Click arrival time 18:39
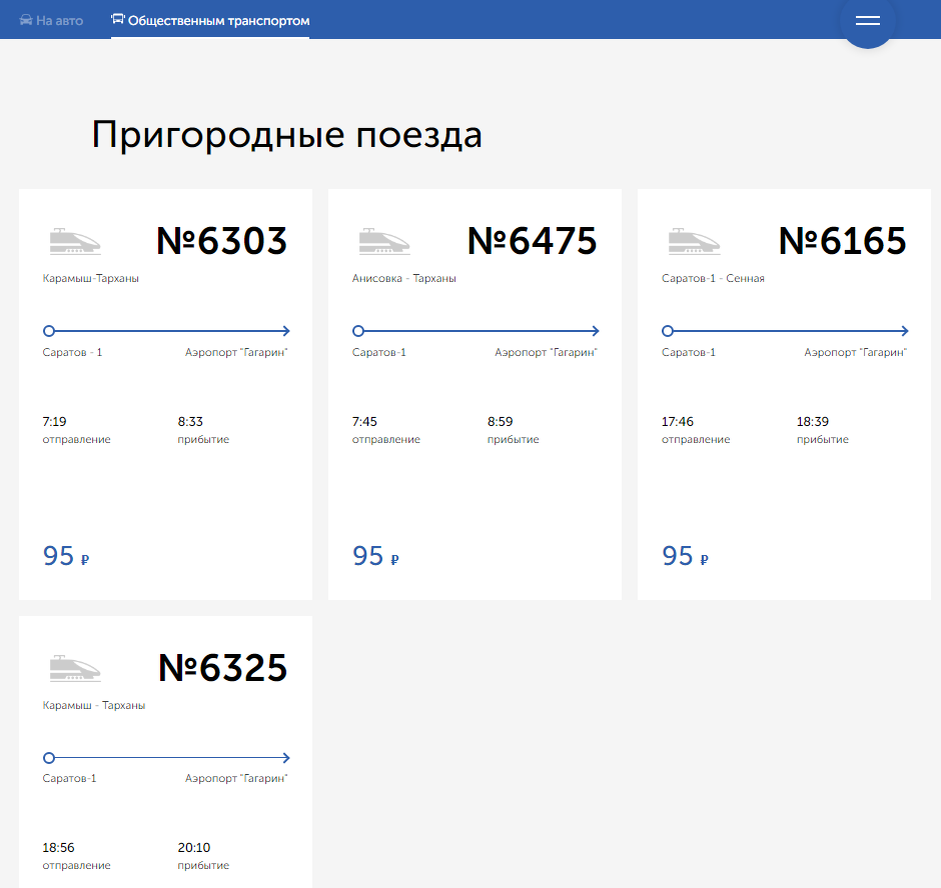Viewport: 941px width, 888px height. point(813,421)
